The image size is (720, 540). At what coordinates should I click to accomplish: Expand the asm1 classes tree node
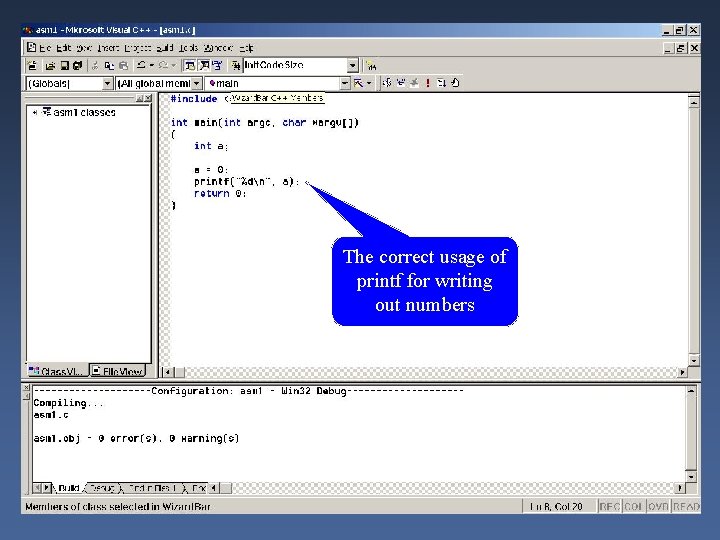(35, 112)
